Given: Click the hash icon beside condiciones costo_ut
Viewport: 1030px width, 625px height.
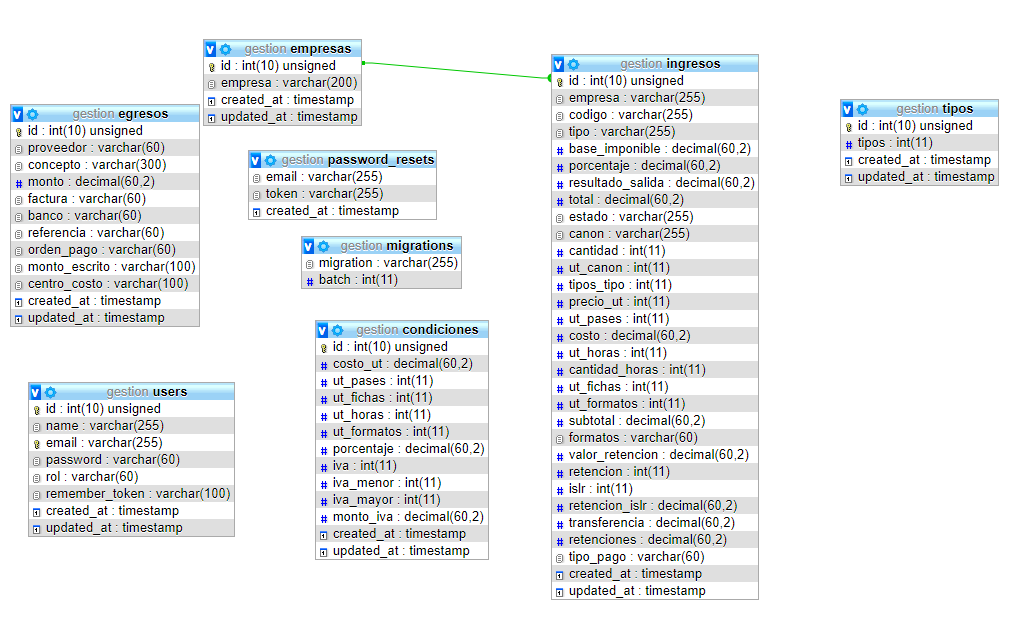Looking at the screenshot, I should click(324, 365).
